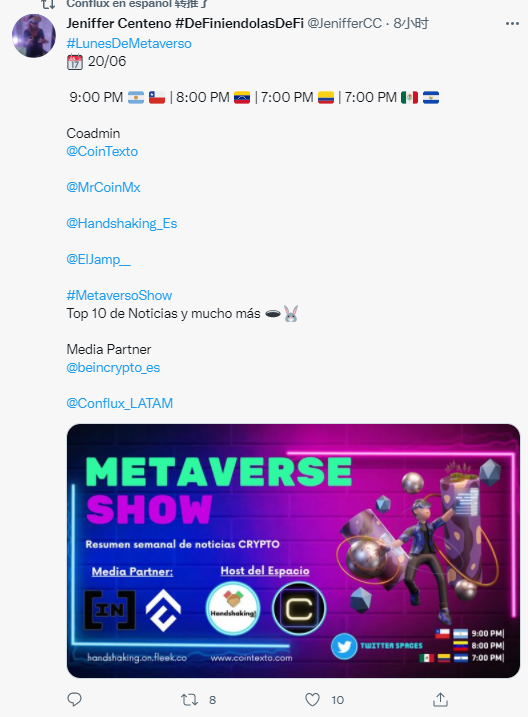This screenshot has width=528, height=717.
Task: Click the retweeted-by icon at top
Action: point(48,4)
